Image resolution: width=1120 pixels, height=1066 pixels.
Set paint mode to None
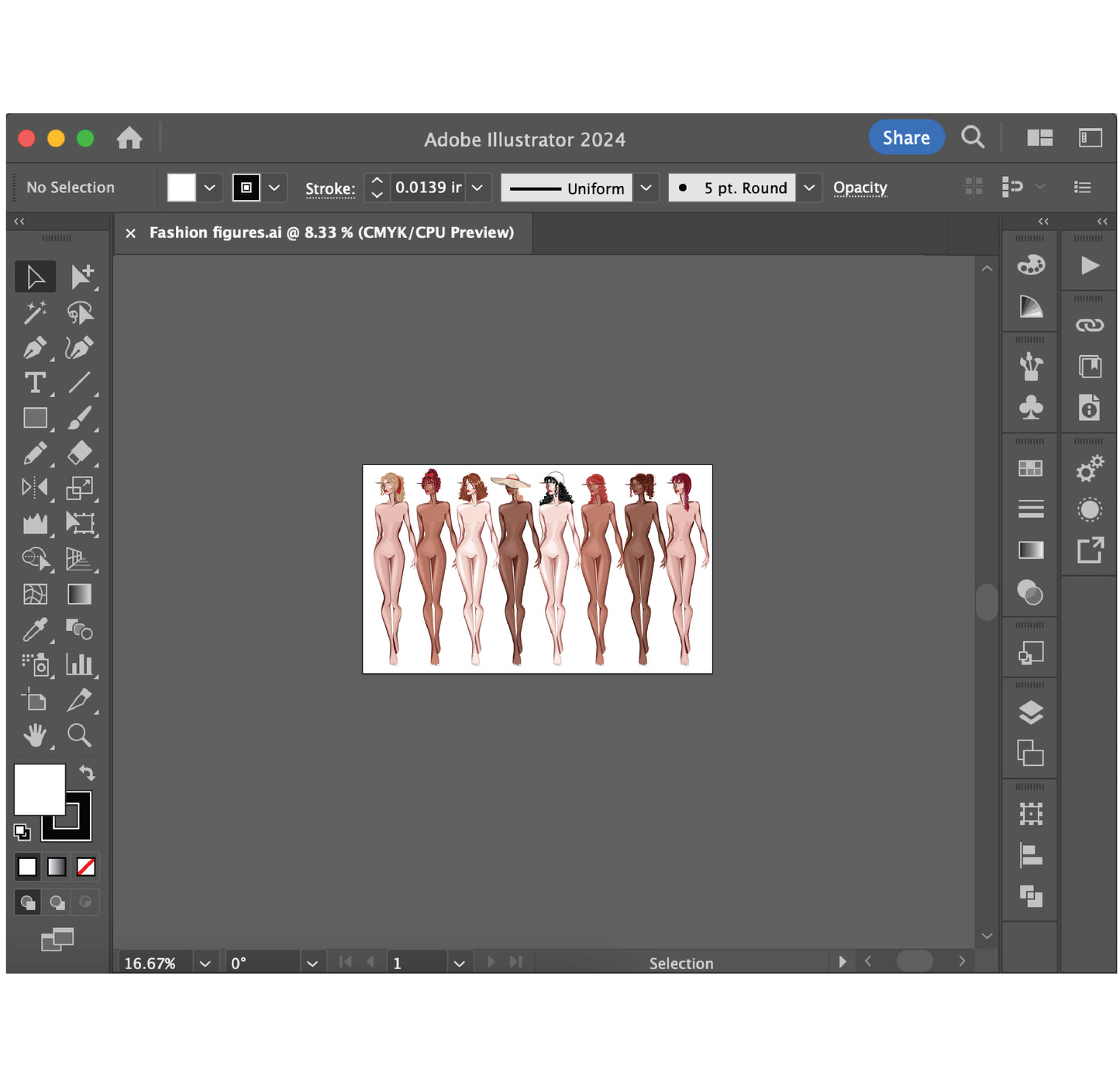coord(86,867)
